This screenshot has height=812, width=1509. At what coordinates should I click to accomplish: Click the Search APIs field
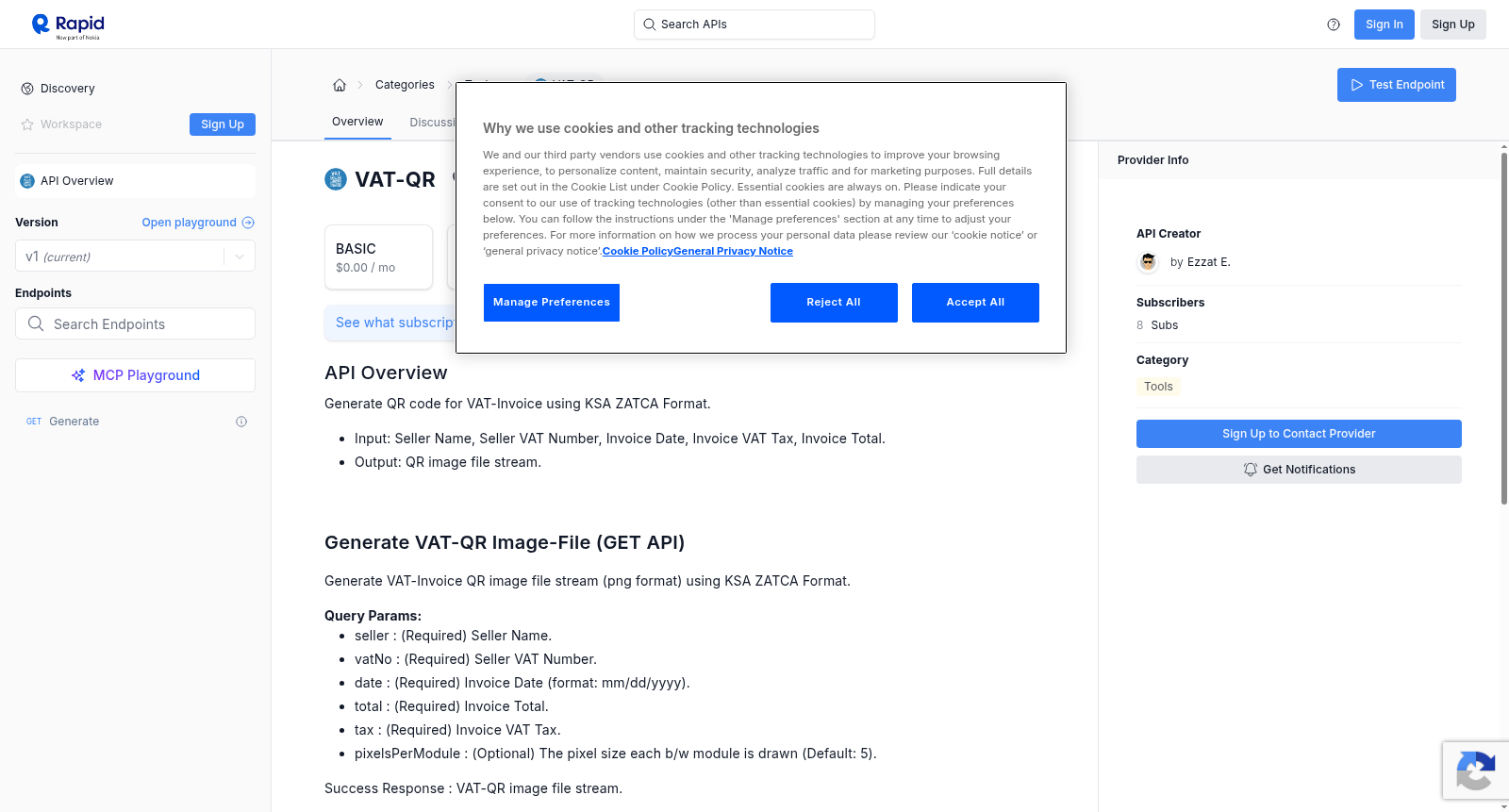pyautogui.click(x=754, y=25)
